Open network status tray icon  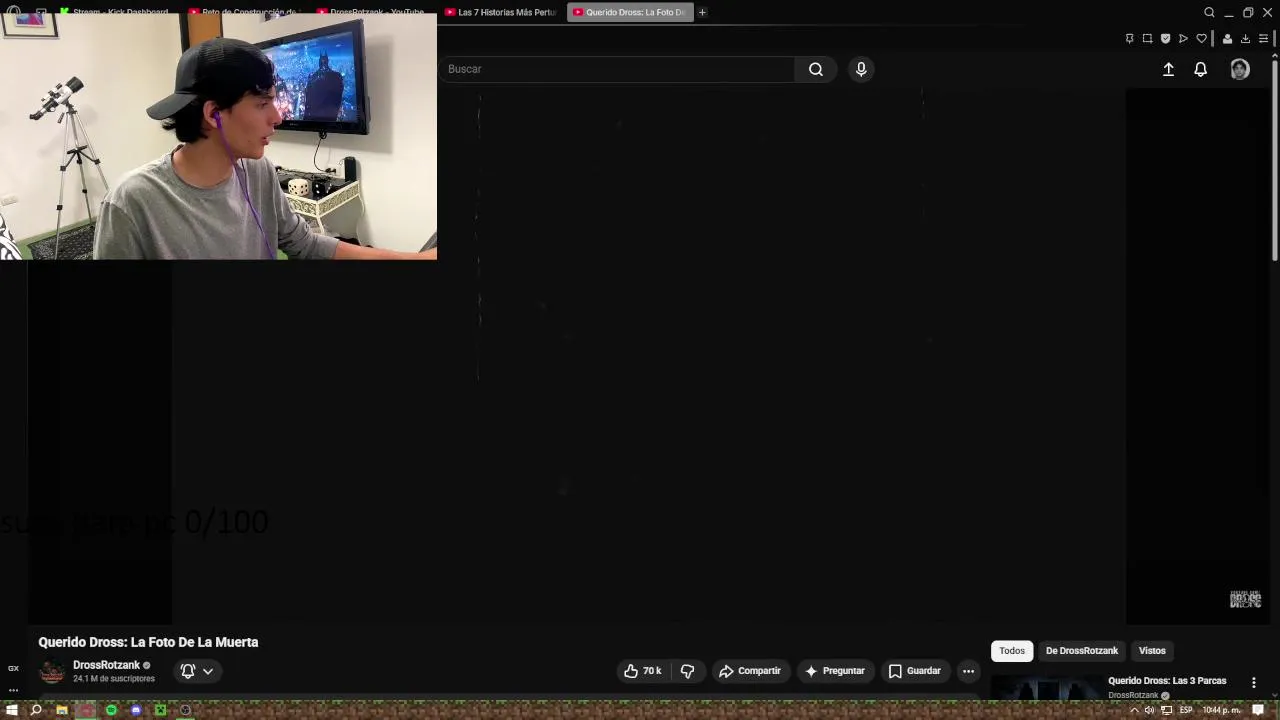tap(1166, 710)
